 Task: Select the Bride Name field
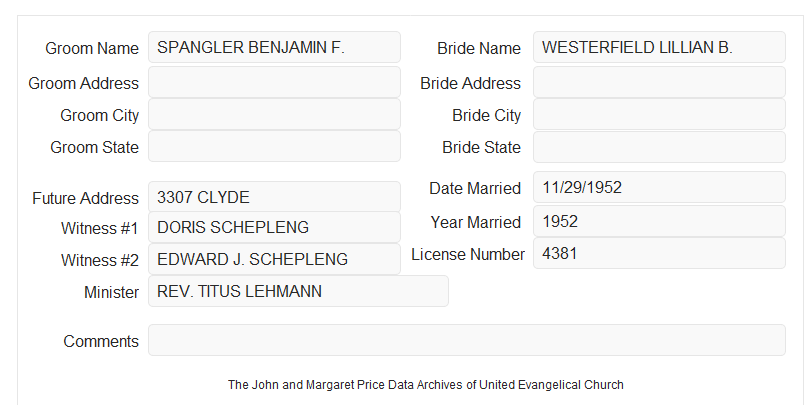pyautogui.click(x=659, y=47)
